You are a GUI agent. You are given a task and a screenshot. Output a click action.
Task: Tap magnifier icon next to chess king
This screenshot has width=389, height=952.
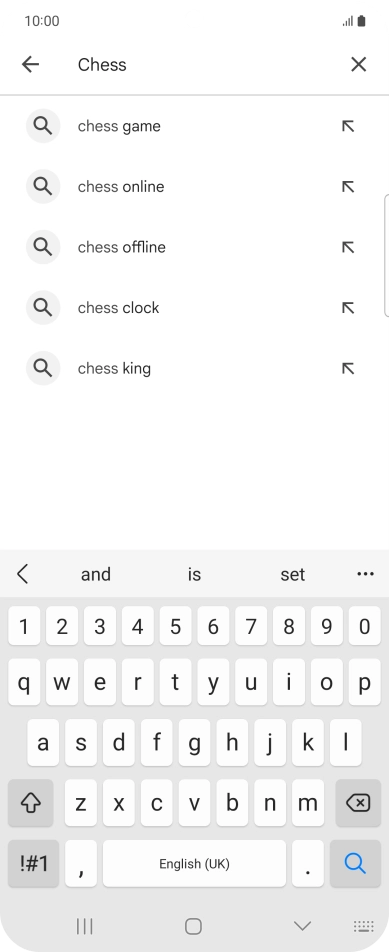pyautogui.click(x=42, y=368)
